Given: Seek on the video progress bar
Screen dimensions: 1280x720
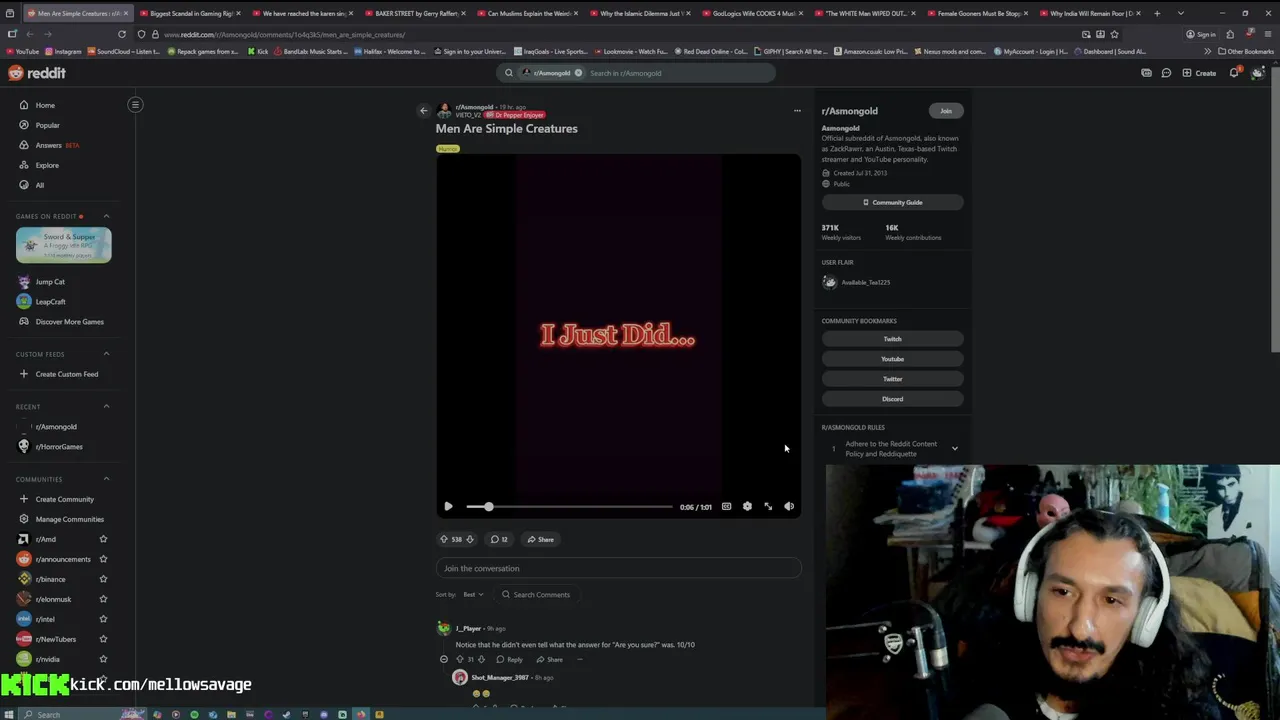Looking at the screenshot, I should click(x=569, y=507).
